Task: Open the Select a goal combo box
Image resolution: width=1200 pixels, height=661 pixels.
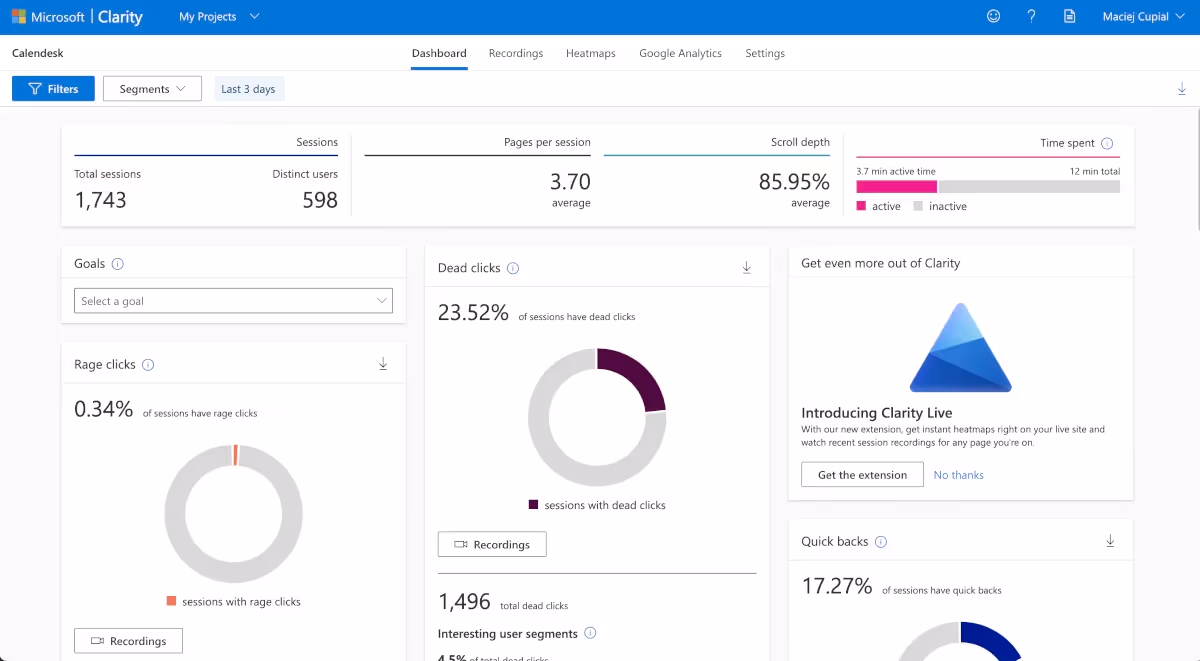Action: (x=234, y=301)
